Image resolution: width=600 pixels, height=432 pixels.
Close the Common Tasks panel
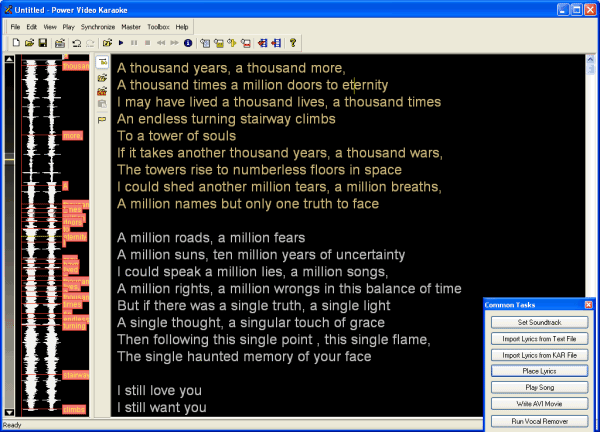589,305
